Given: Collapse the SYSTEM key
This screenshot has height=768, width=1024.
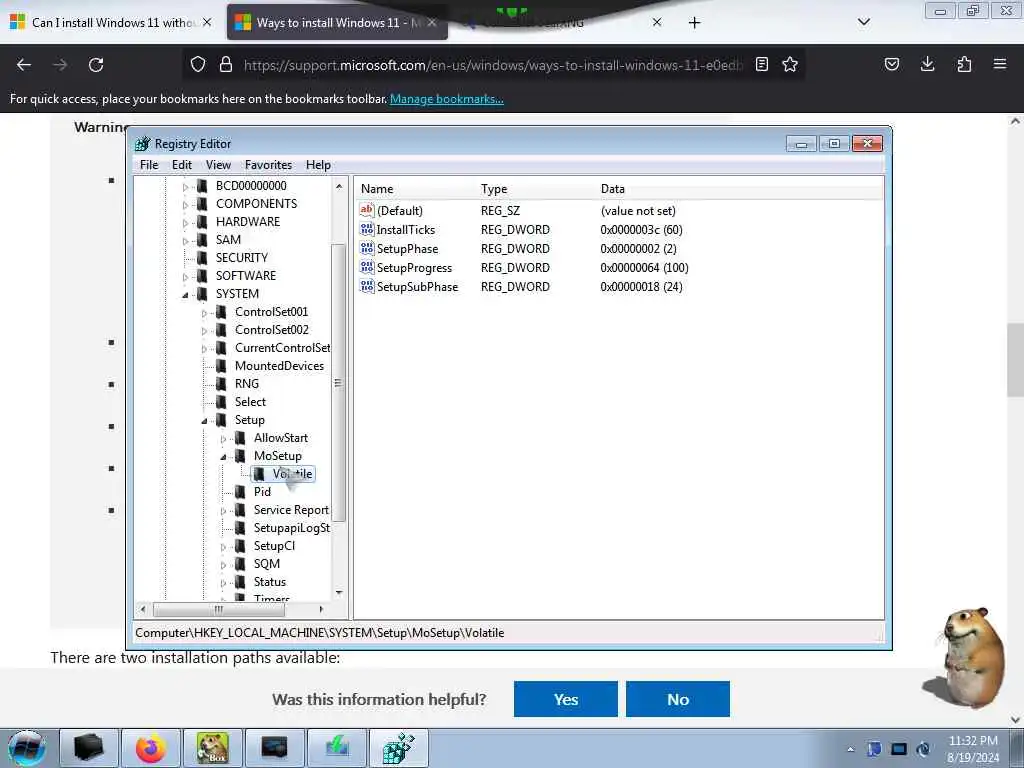Looking at the screenshot, I should pos(185,295).
